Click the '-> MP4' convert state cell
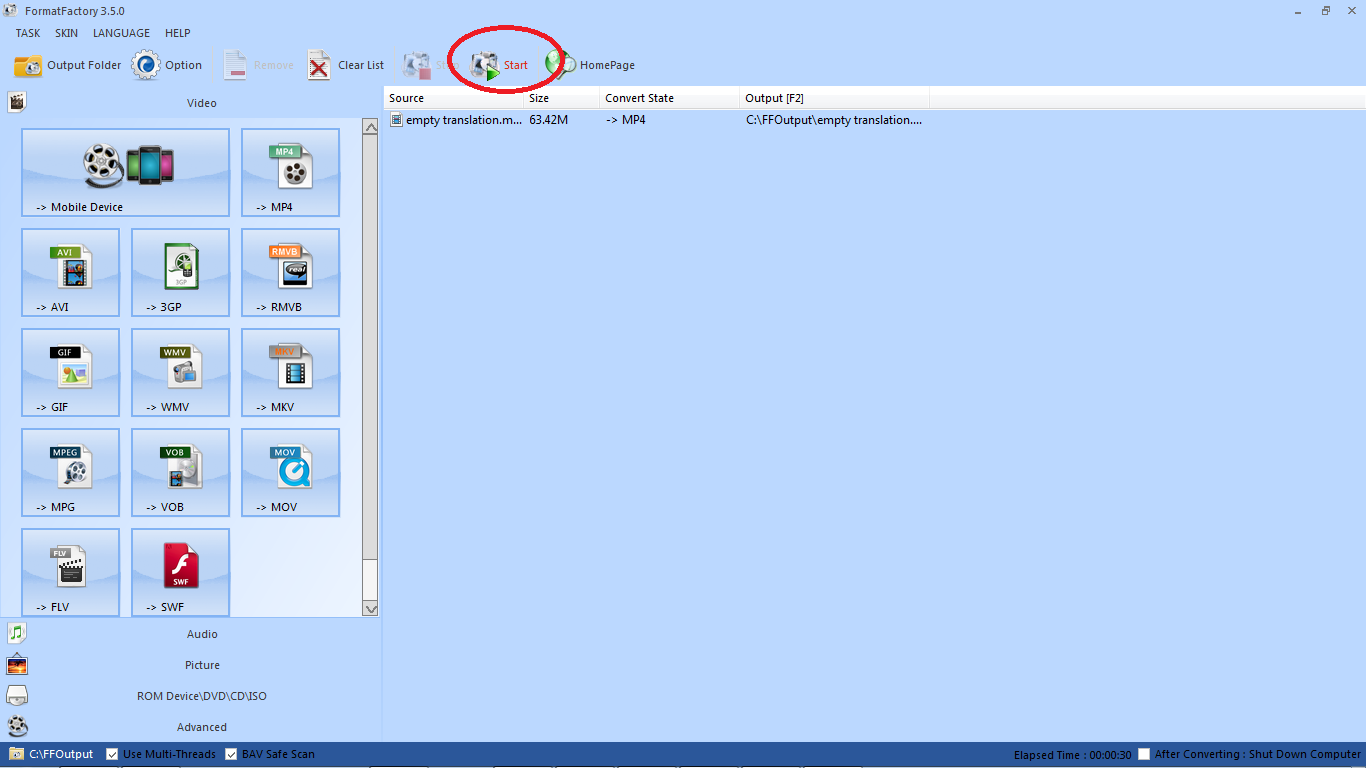The image size is (1366, 768). [x=626, y=120]
